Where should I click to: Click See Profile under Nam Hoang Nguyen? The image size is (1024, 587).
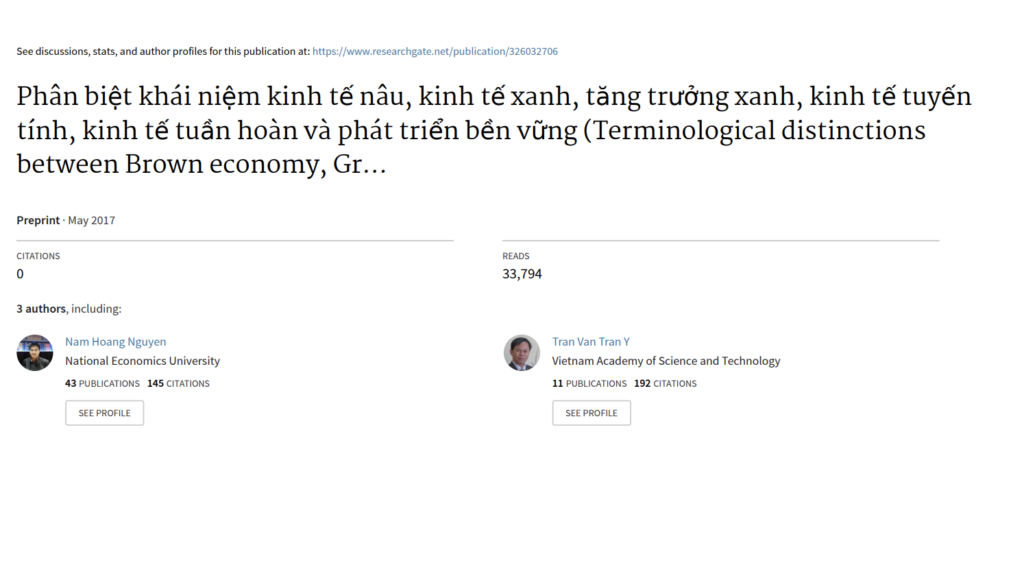click(104, 413)
